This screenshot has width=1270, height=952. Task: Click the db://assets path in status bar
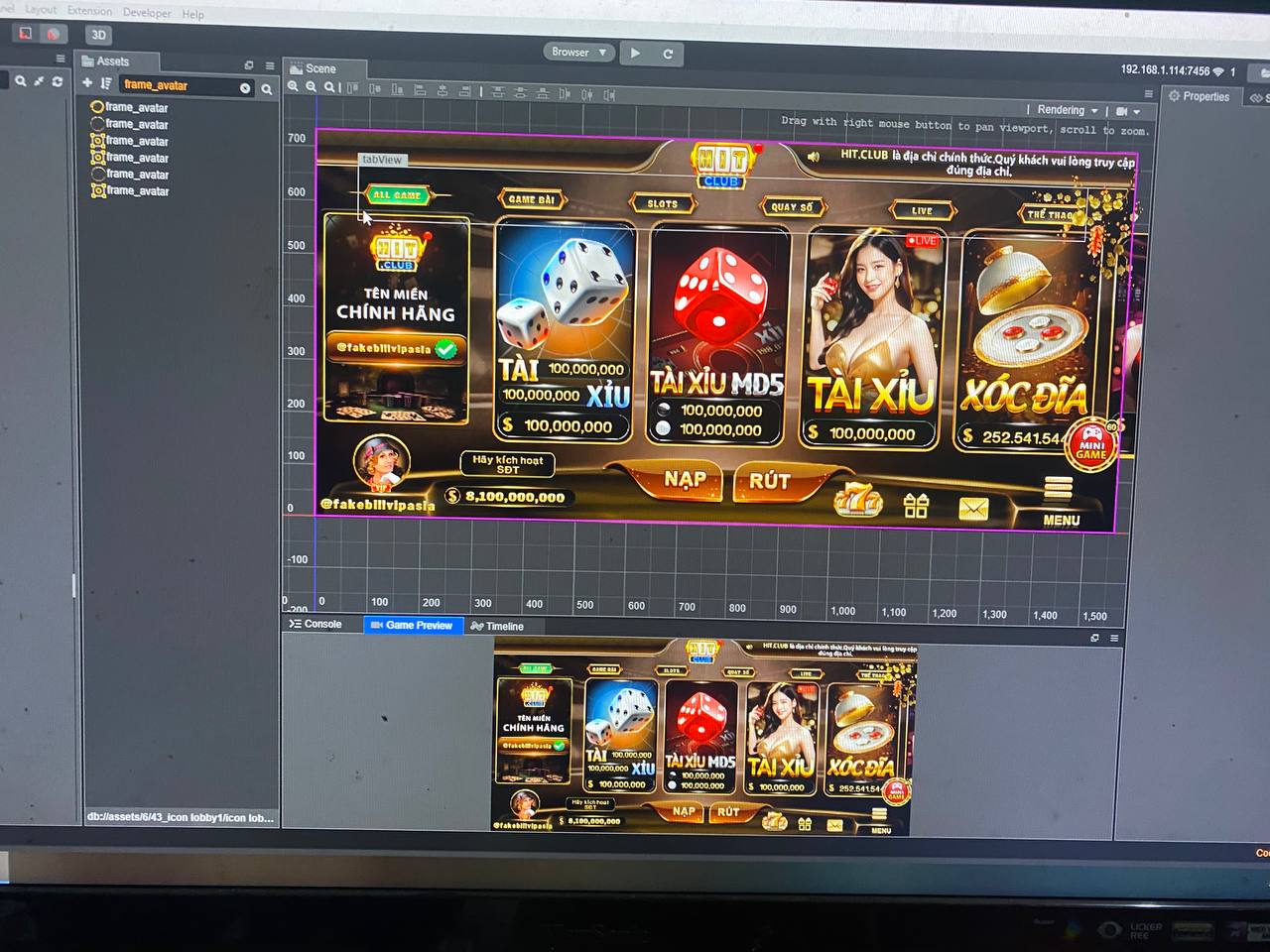coord(180,817)
